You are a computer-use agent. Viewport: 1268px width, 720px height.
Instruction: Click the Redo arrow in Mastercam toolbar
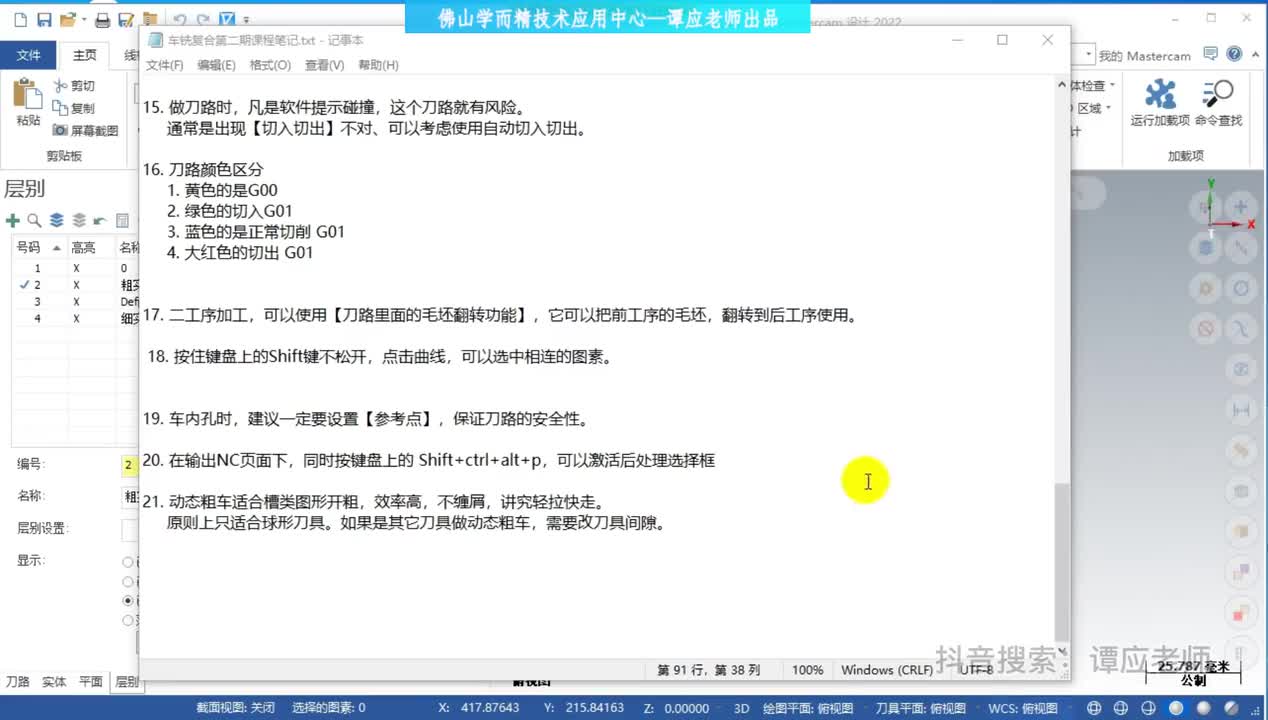[x=203, y=19]
